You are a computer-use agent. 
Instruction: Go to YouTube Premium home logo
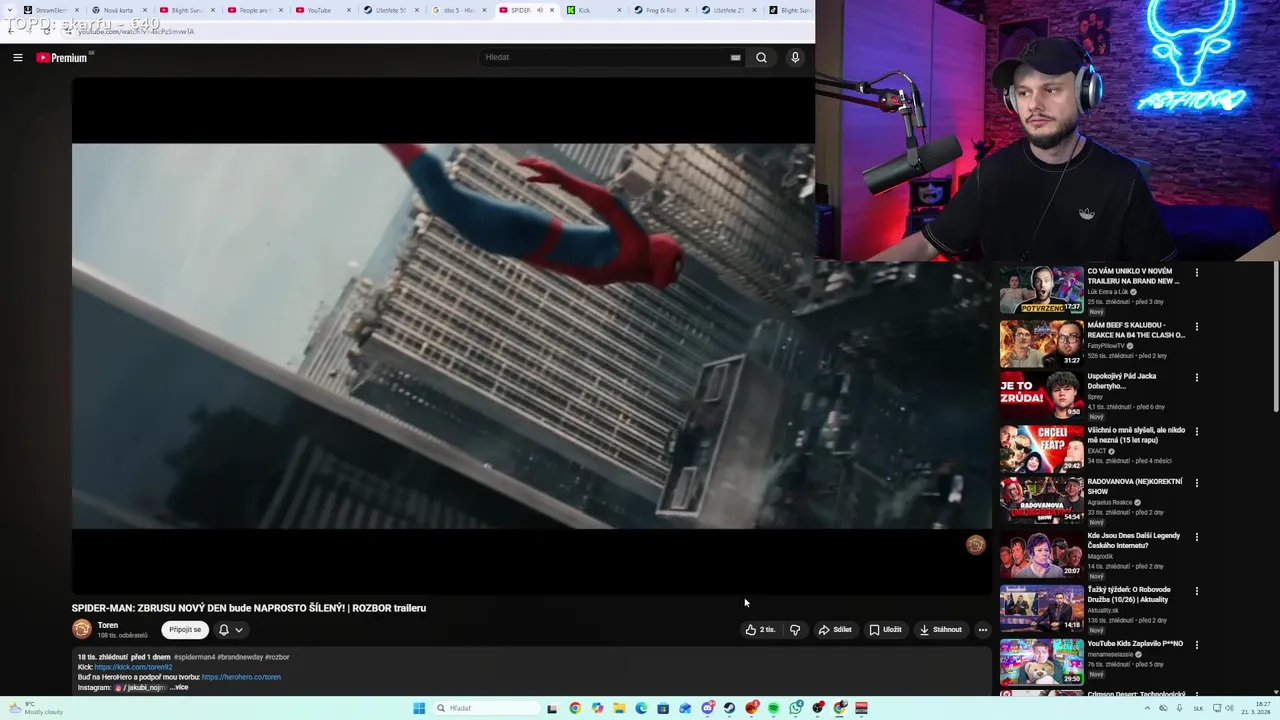pyautogui.click(x=62, y=57)
